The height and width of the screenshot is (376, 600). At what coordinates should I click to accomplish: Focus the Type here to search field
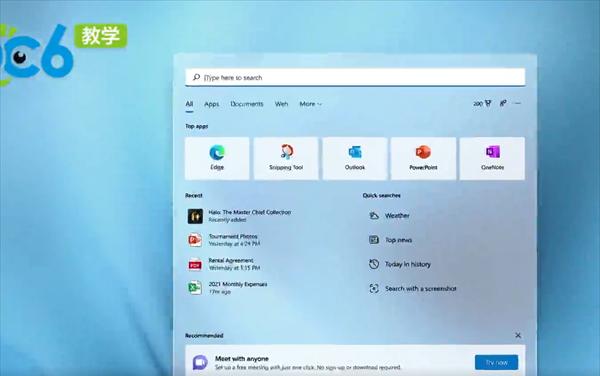(355, 77)
